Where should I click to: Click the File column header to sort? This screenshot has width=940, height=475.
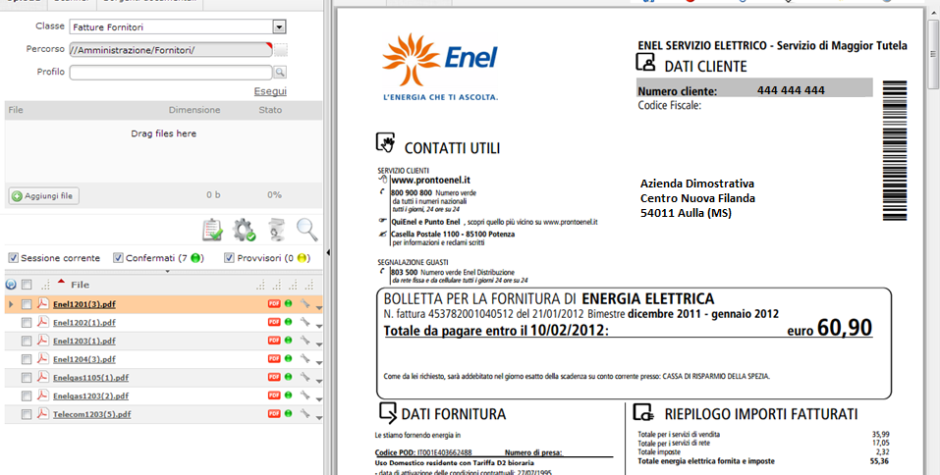coord(80,285)
